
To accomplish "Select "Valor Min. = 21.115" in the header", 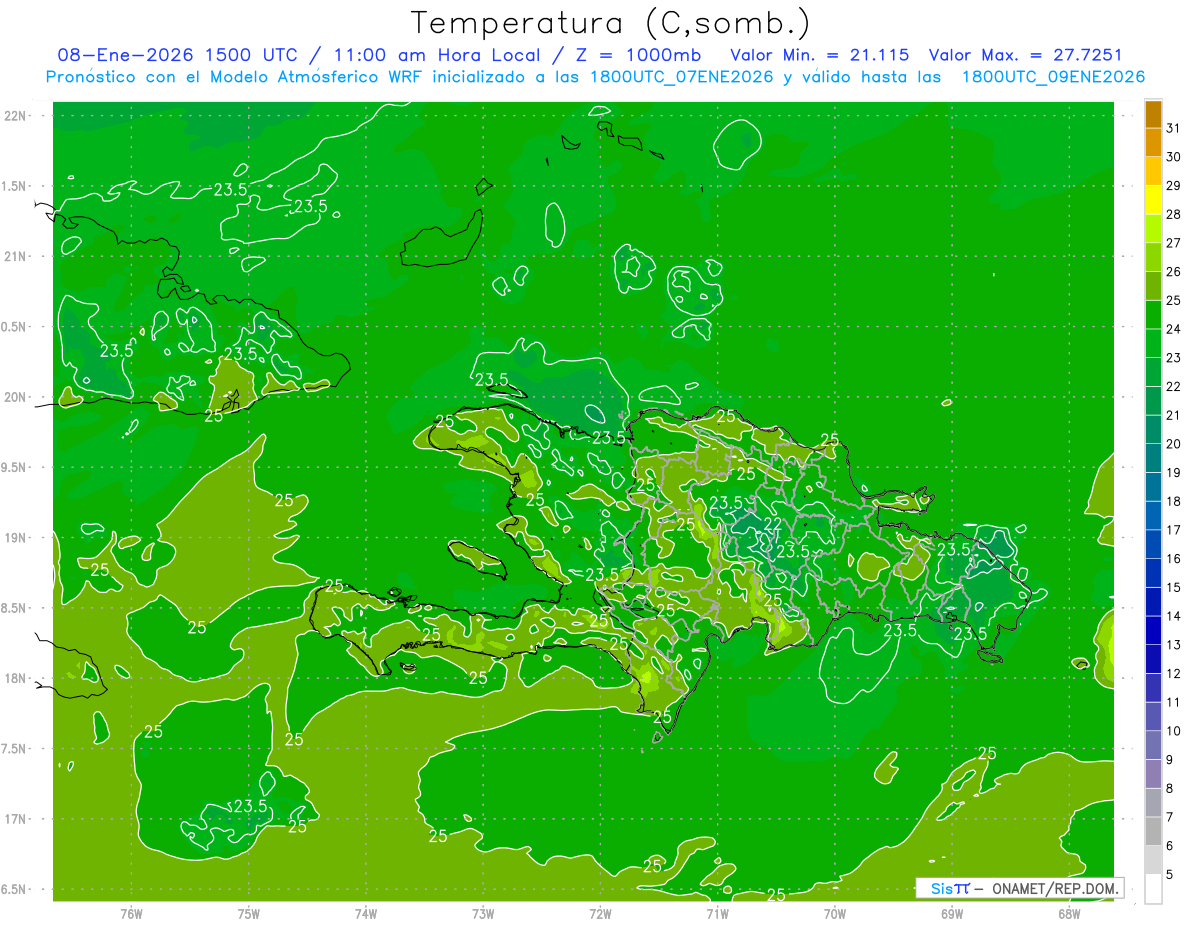I will 820,55.
